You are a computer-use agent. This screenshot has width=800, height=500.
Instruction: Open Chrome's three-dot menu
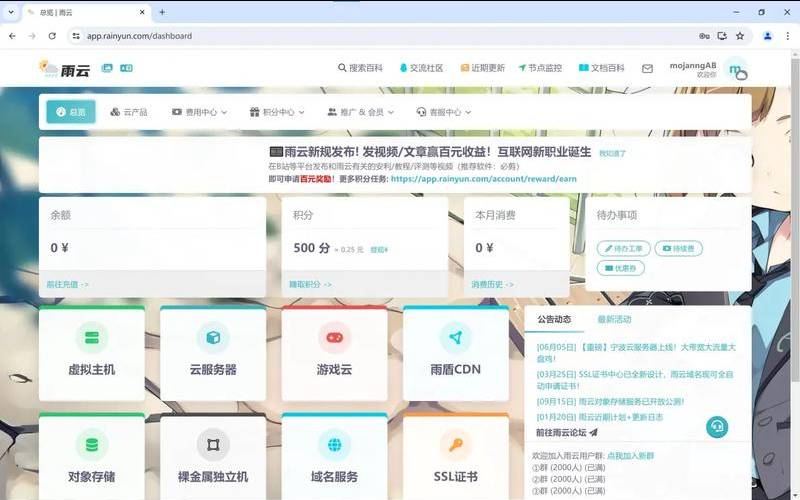tap(787, 36)
